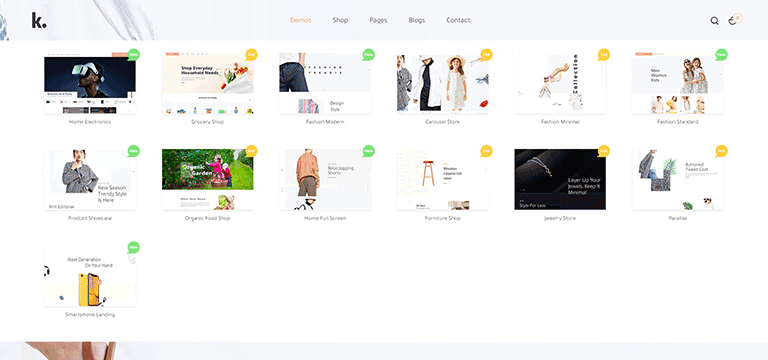
Task: Select the Home Electronics demo thumbnail
Action: point(90,84)
